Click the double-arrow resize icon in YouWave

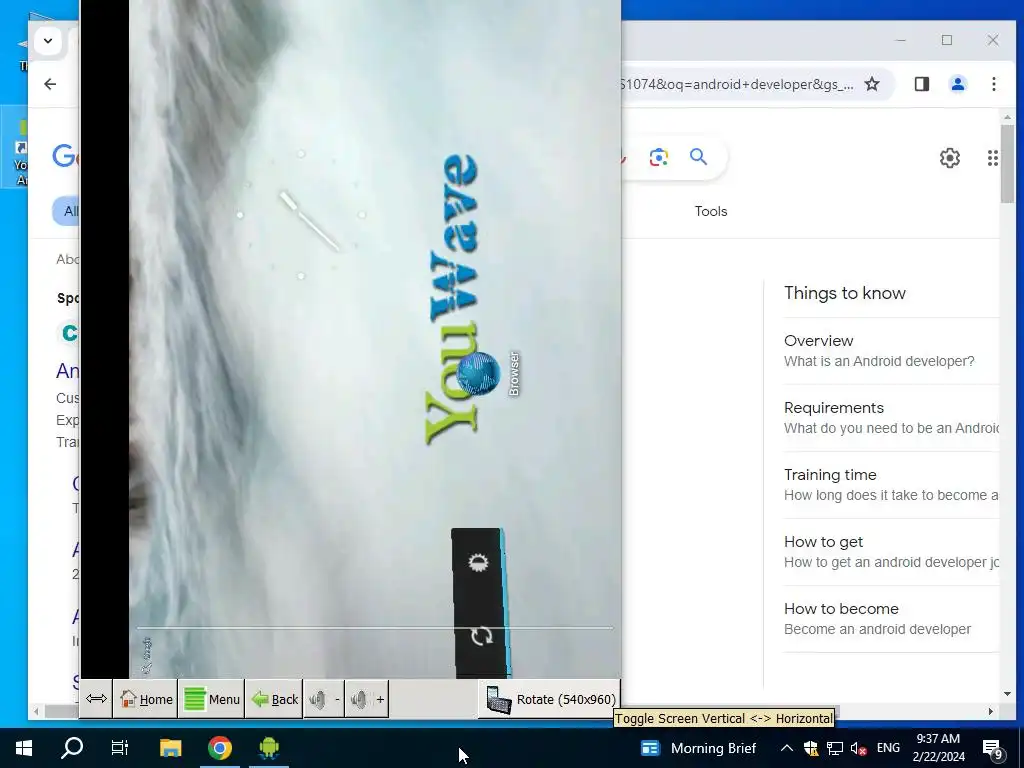tap(96, 699)
